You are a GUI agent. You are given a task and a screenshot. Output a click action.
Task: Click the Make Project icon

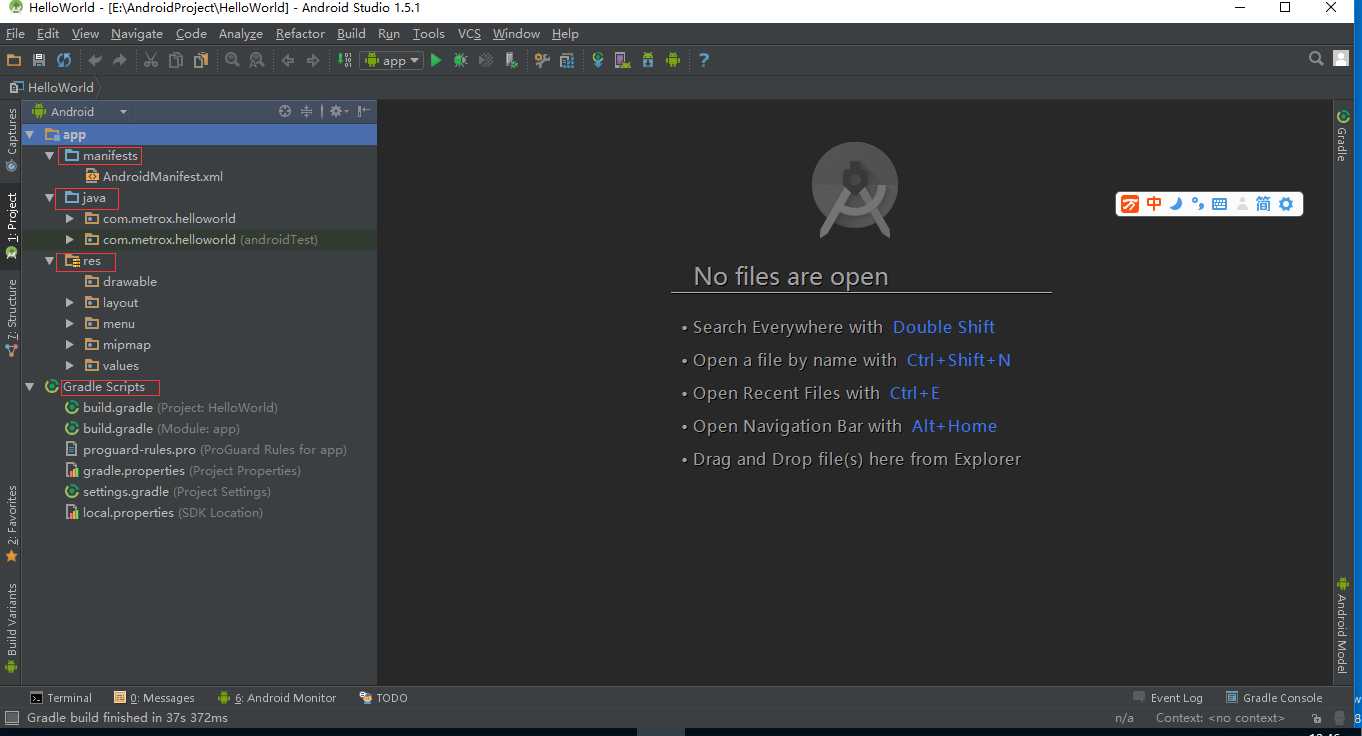[x=343, y=60]
